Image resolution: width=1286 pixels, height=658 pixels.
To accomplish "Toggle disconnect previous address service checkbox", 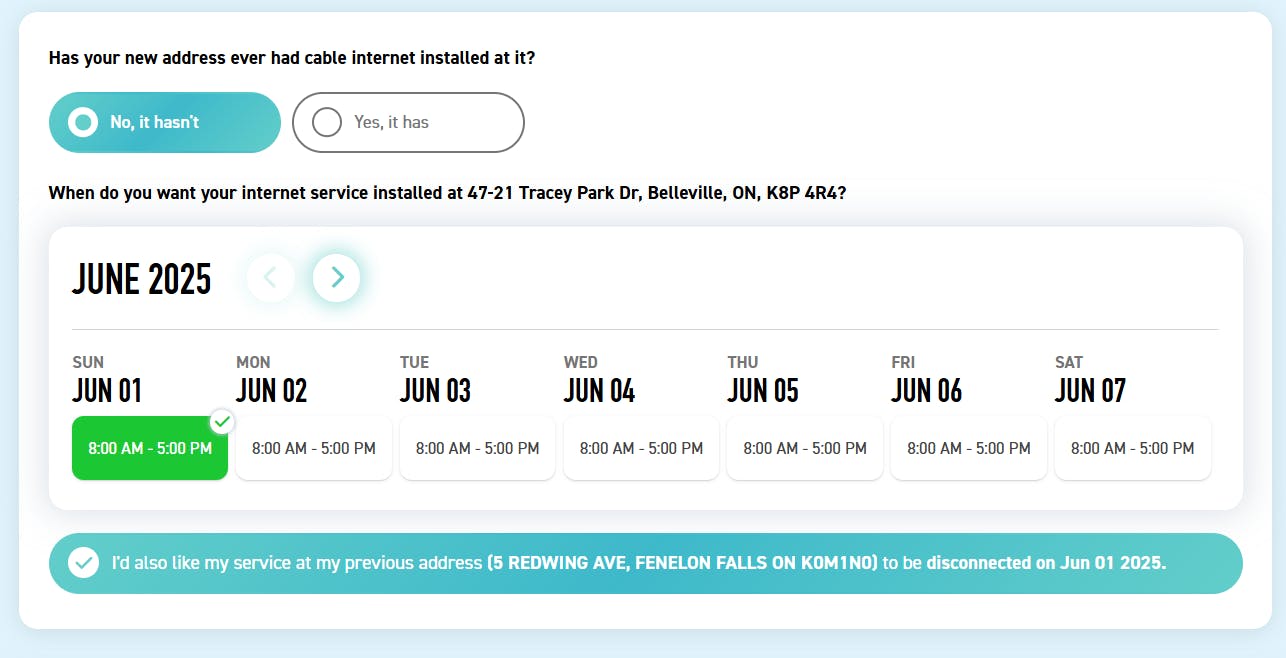I will coord(83,563).
